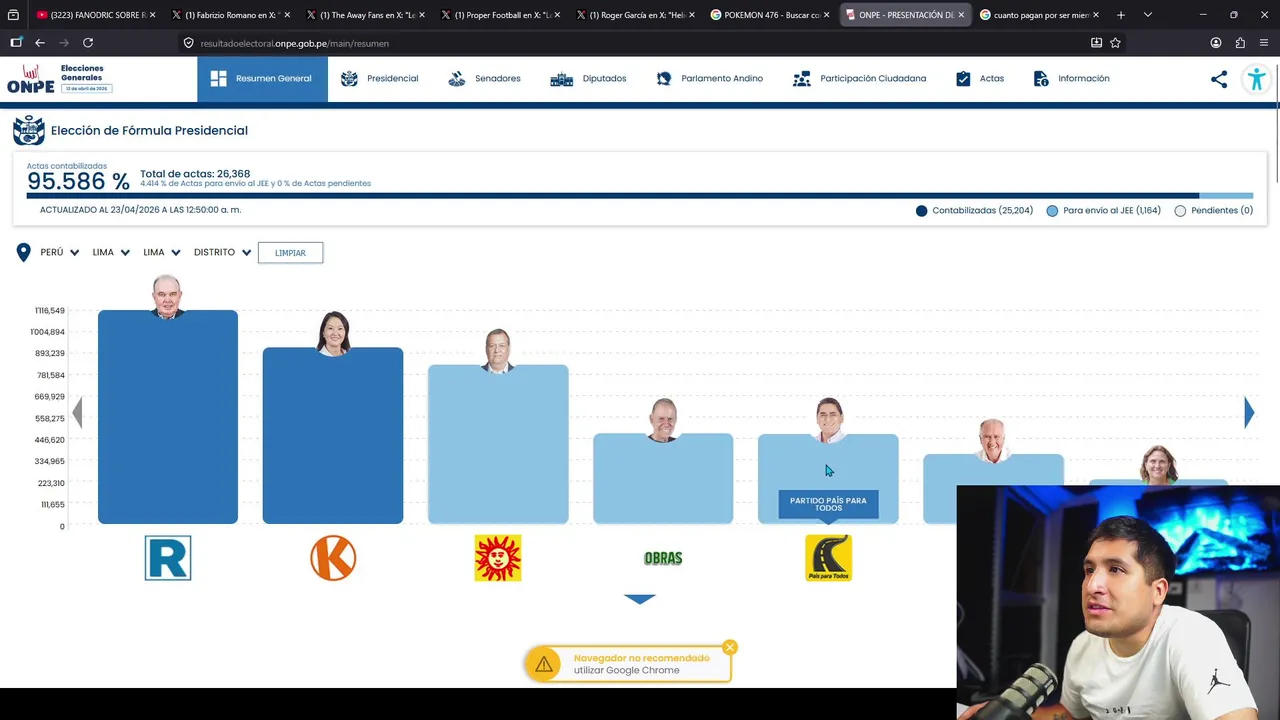Open the ONPE Elecciones Generales logo
This screenshot has width=1280, height=720.
pyautogui.click(x=59, y=79)
